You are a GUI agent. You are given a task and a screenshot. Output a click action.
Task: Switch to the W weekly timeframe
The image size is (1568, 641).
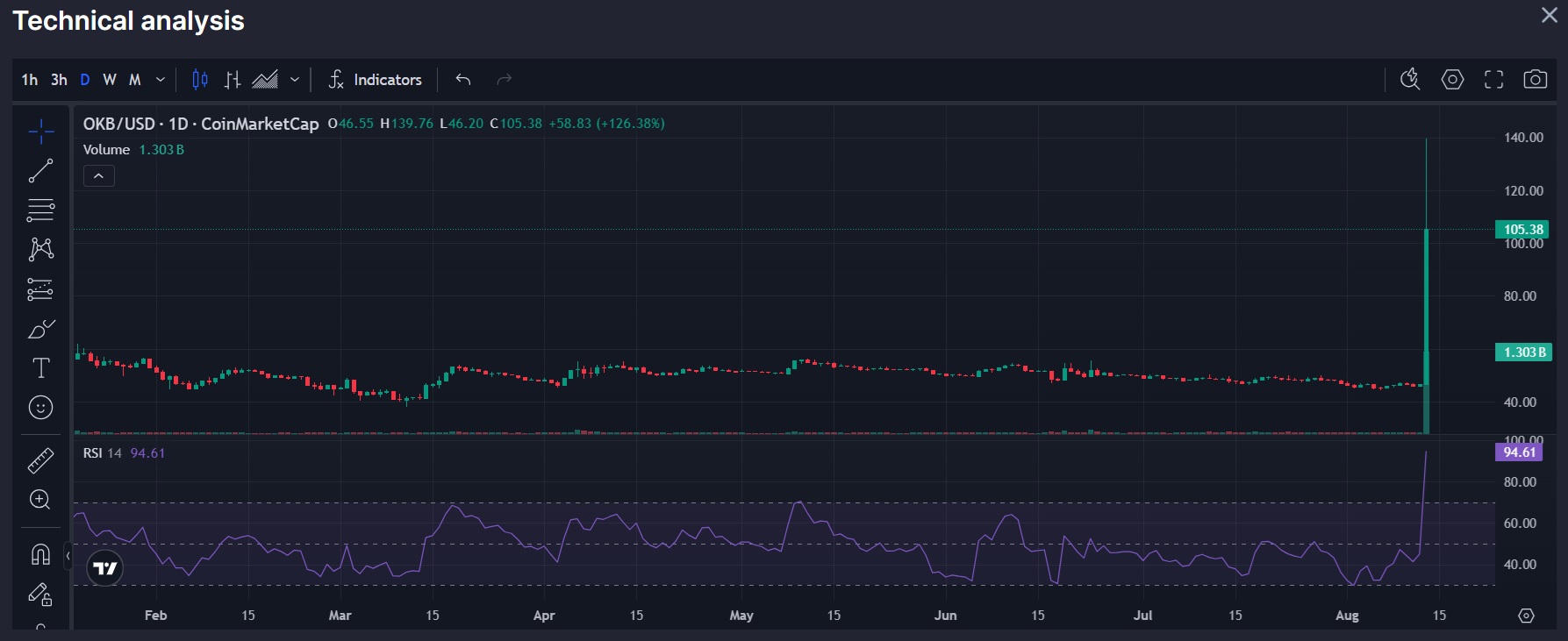[110, 80]
